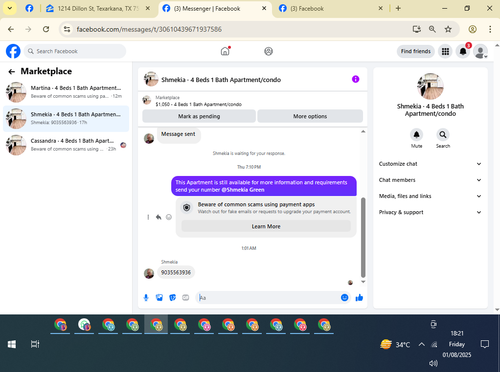Screen dimensions: 500x372
Task: Open the Facebook logo home link
Action: coord(13,51)
